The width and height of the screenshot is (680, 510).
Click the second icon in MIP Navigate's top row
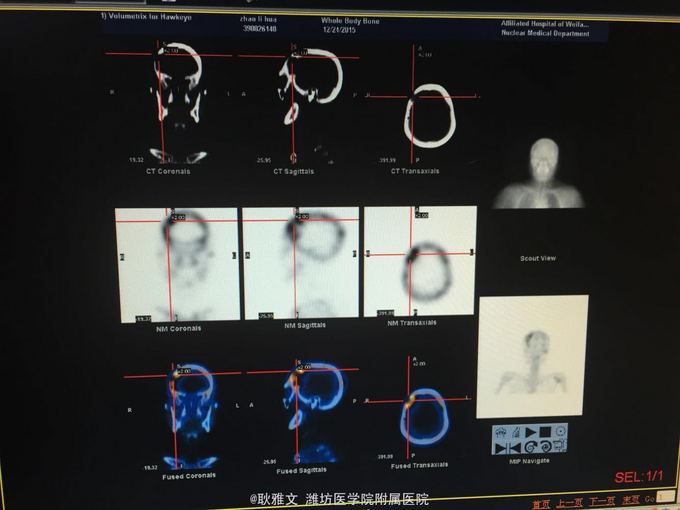(515, 433)
